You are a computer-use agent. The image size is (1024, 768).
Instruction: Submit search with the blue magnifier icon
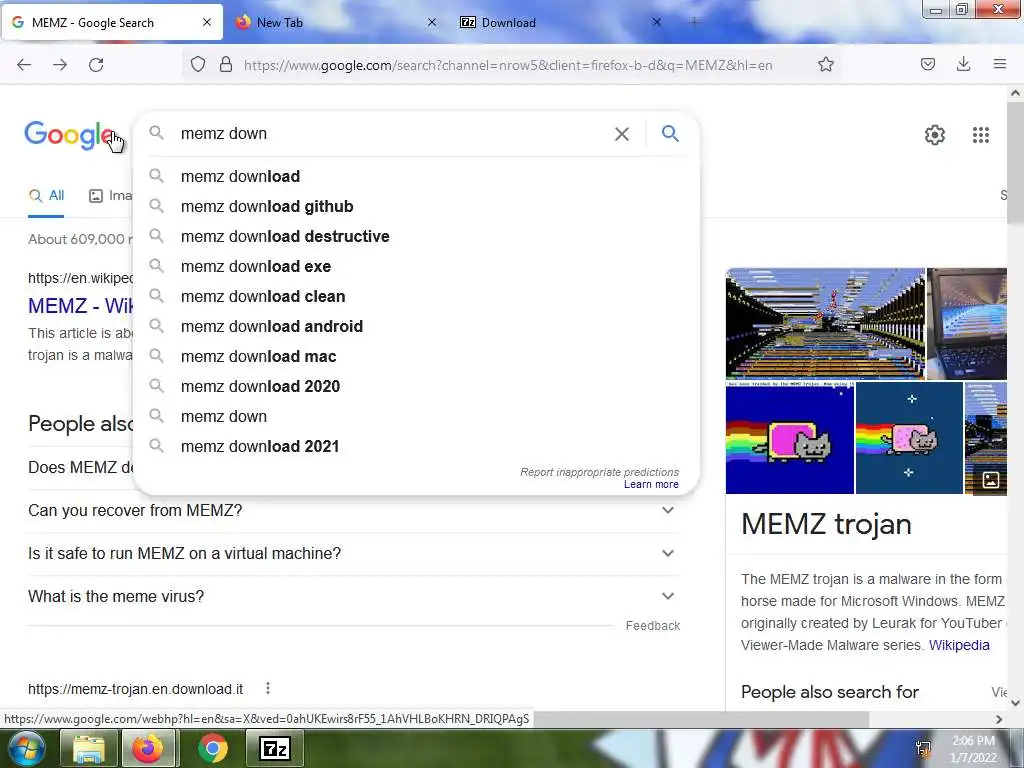click(x=670, y=134)
